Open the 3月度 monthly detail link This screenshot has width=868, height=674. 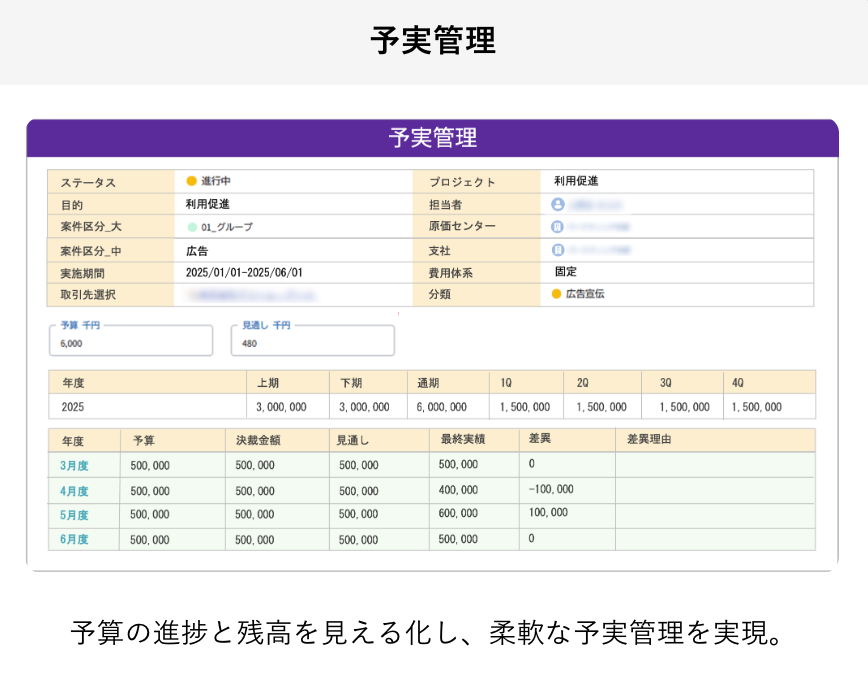coord(72,464)
